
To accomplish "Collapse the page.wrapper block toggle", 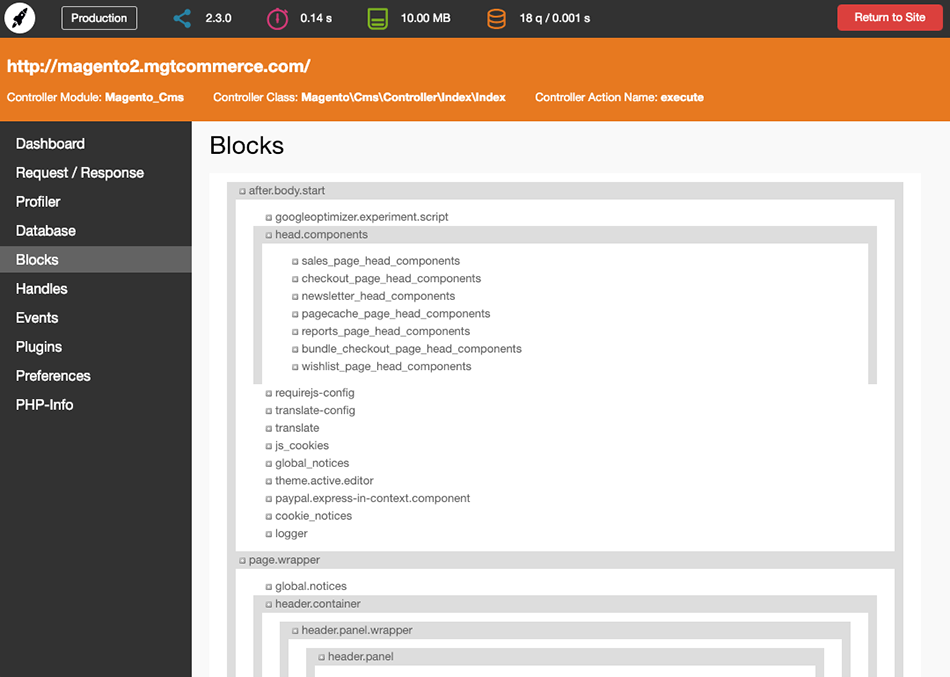I will pyautogui.click(x=242, y=561).
